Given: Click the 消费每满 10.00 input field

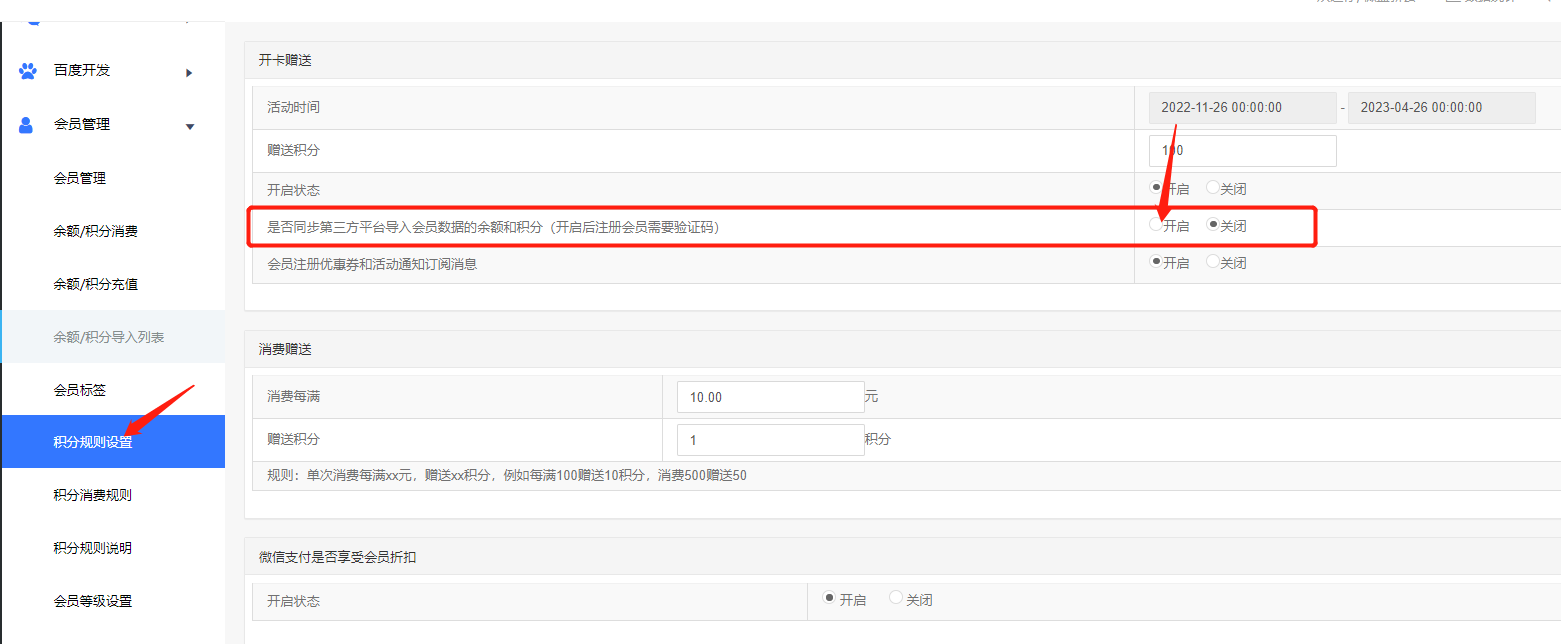Looking at the screenshot, I should point(771,397).
